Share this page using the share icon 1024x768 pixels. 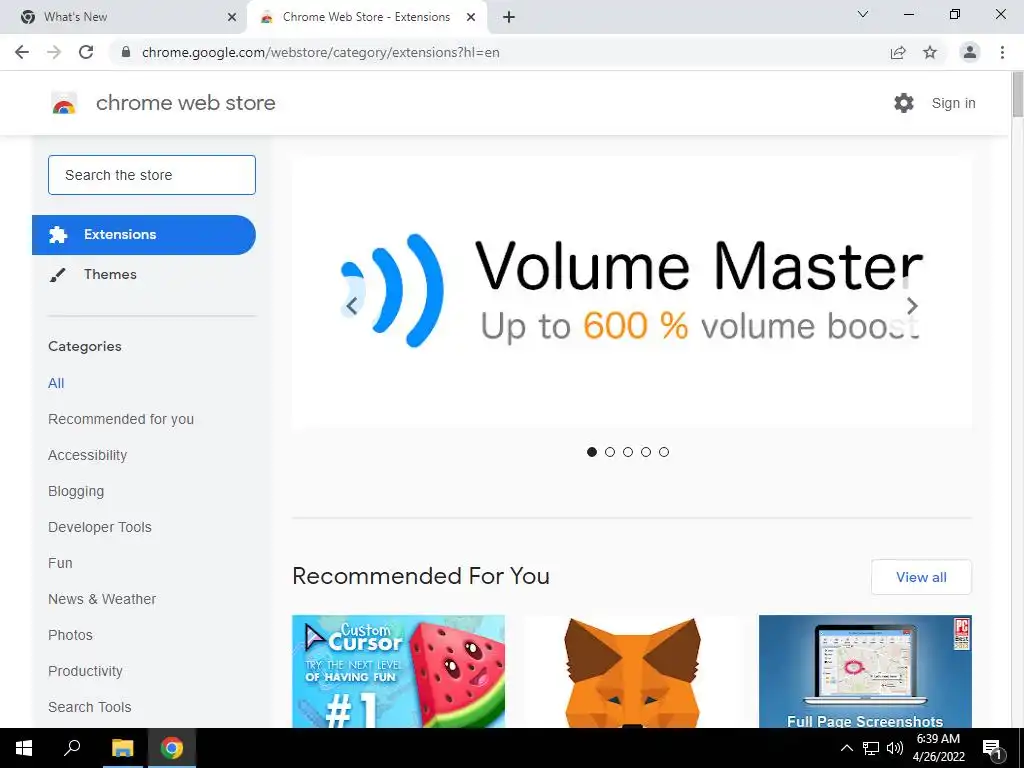tap(898, 52)
